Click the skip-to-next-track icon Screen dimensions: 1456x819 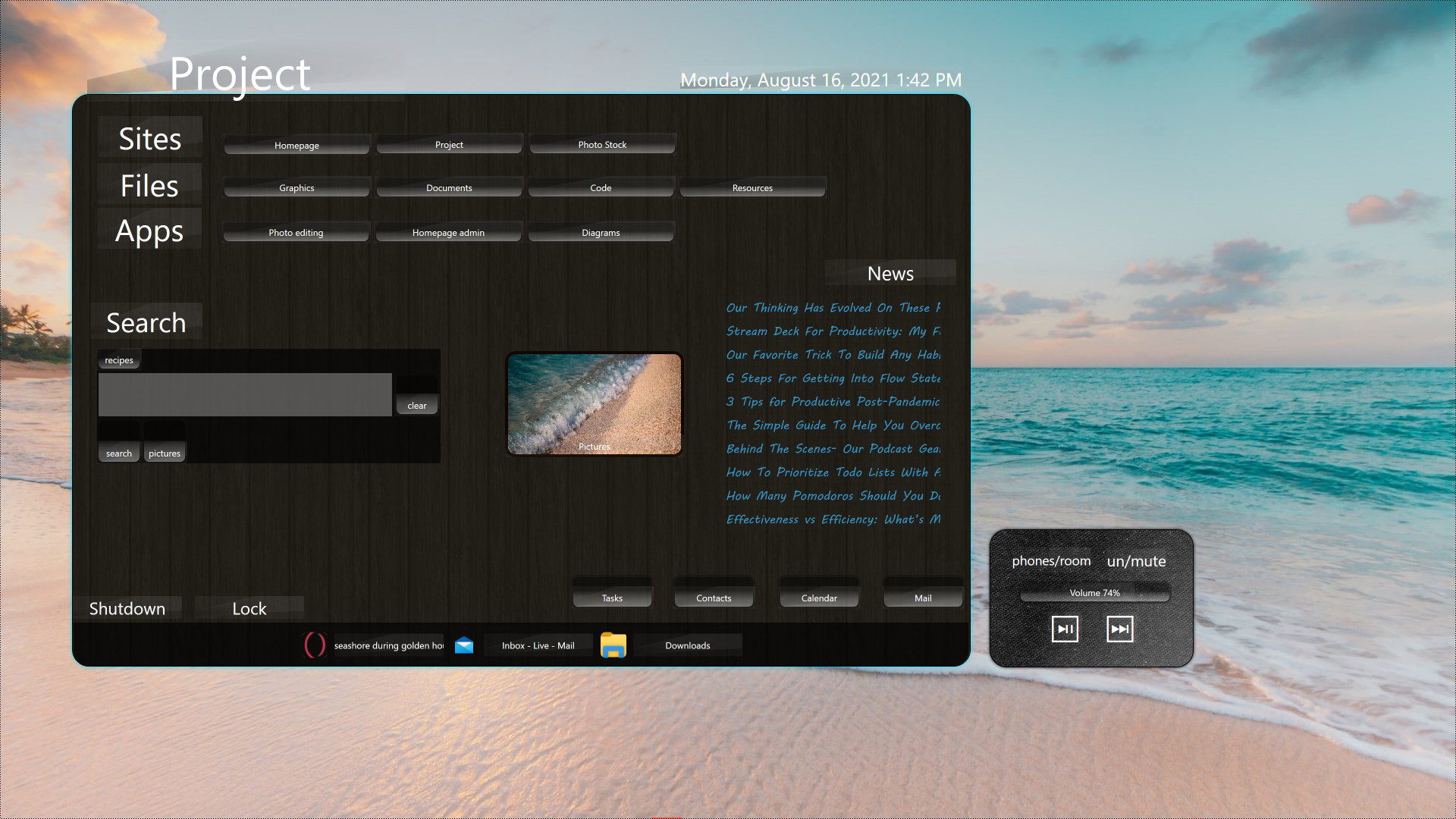(1119, 628)
